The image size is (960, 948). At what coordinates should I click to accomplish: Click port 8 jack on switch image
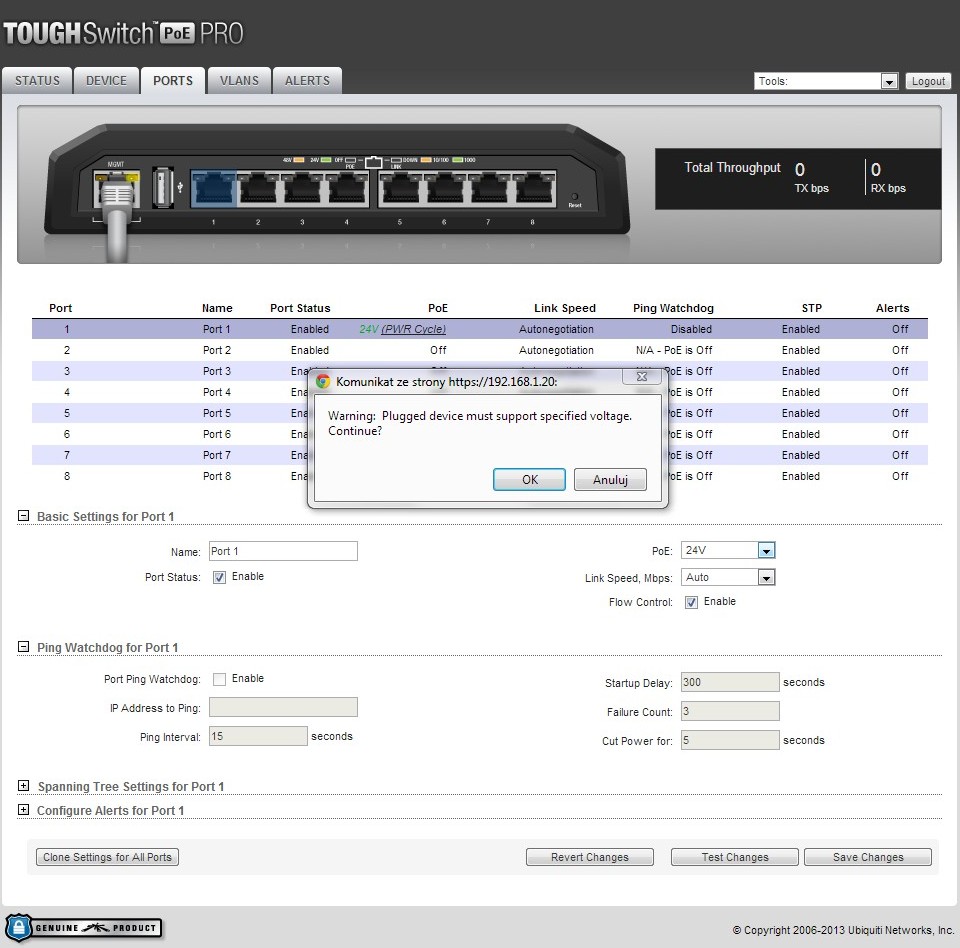[533, 189]
